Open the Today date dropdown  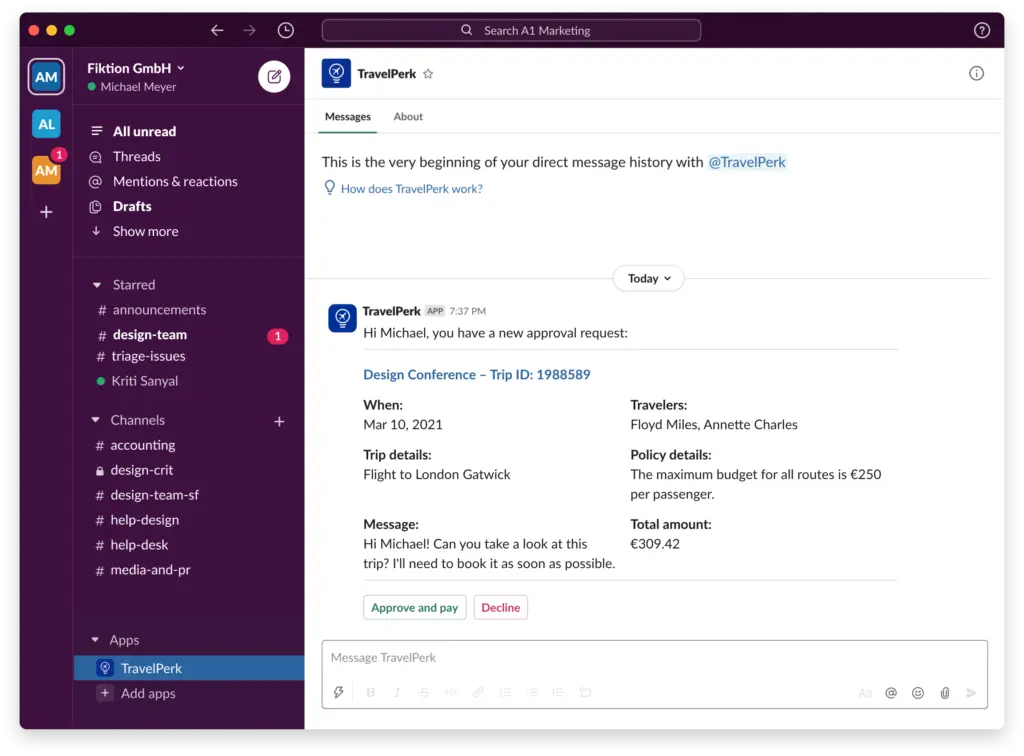(648, 279)
